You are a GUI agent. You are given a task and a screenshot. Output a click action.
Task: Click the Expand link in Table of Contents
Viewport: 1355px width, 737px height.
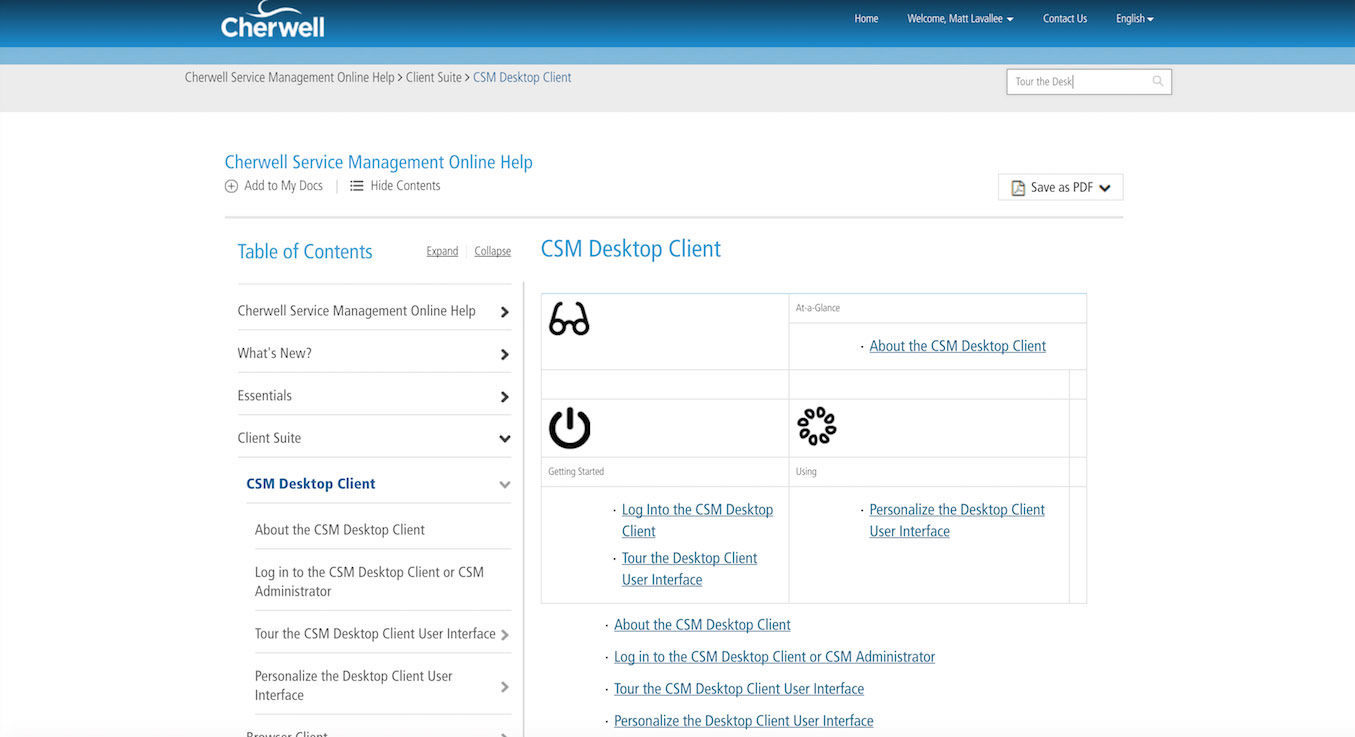(442, 252)
